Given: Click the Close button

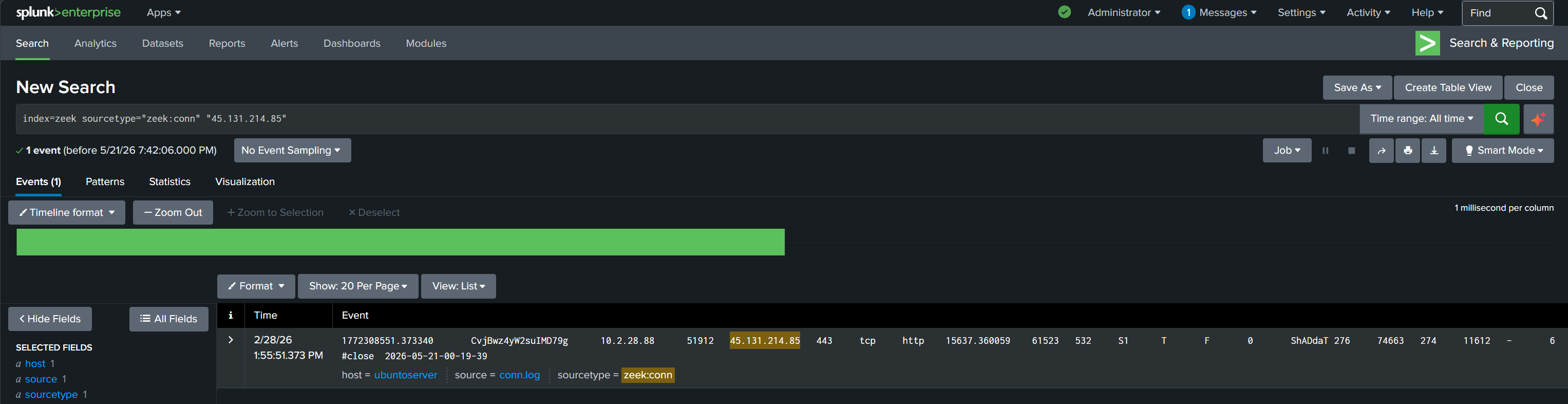Looking at the screenshot, I should [1528, 88].
